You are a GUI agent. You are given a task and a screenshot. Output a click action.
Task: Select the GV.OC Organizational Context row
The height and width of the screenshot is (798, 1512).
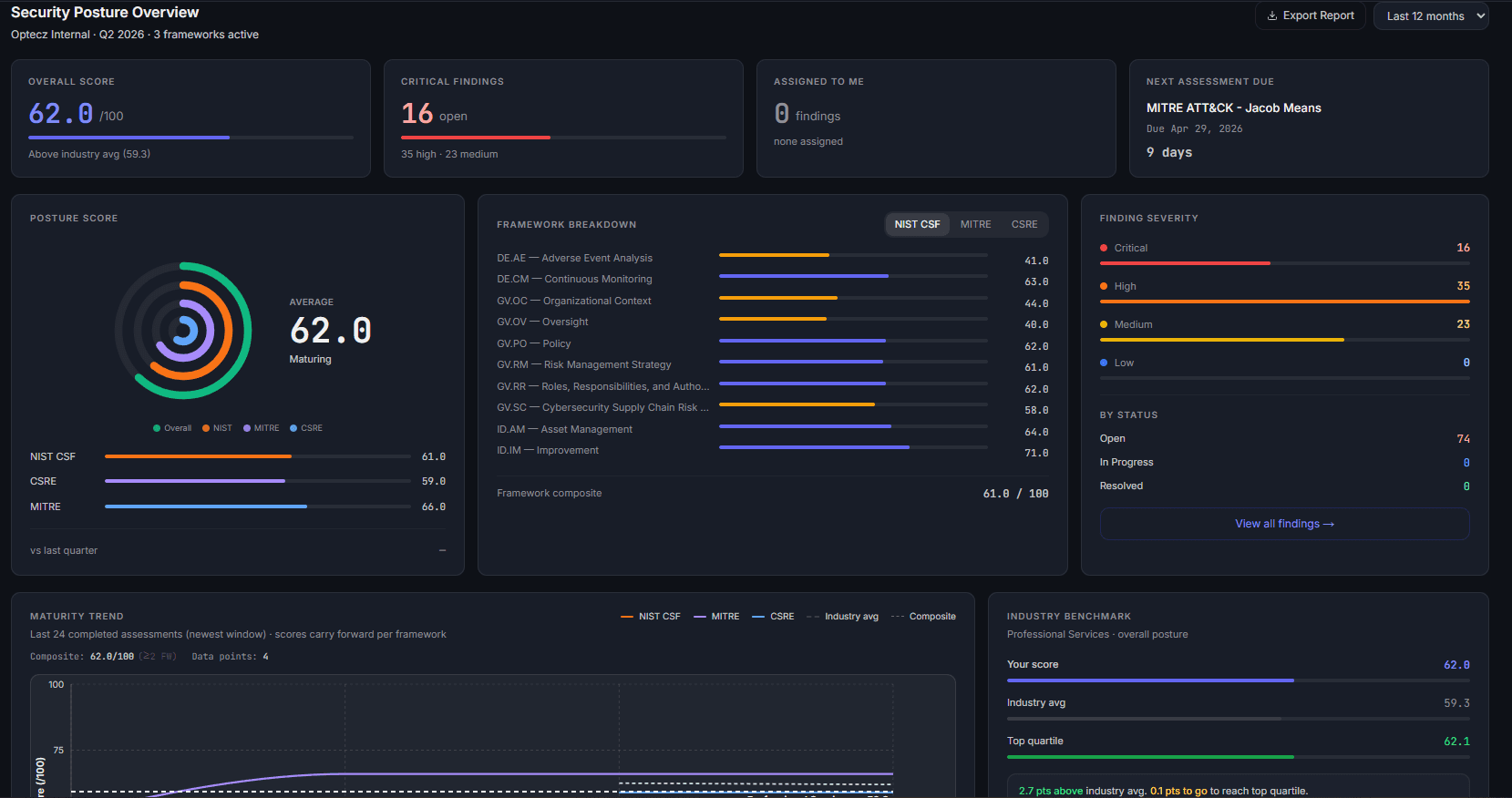click(x=773, y=302)
